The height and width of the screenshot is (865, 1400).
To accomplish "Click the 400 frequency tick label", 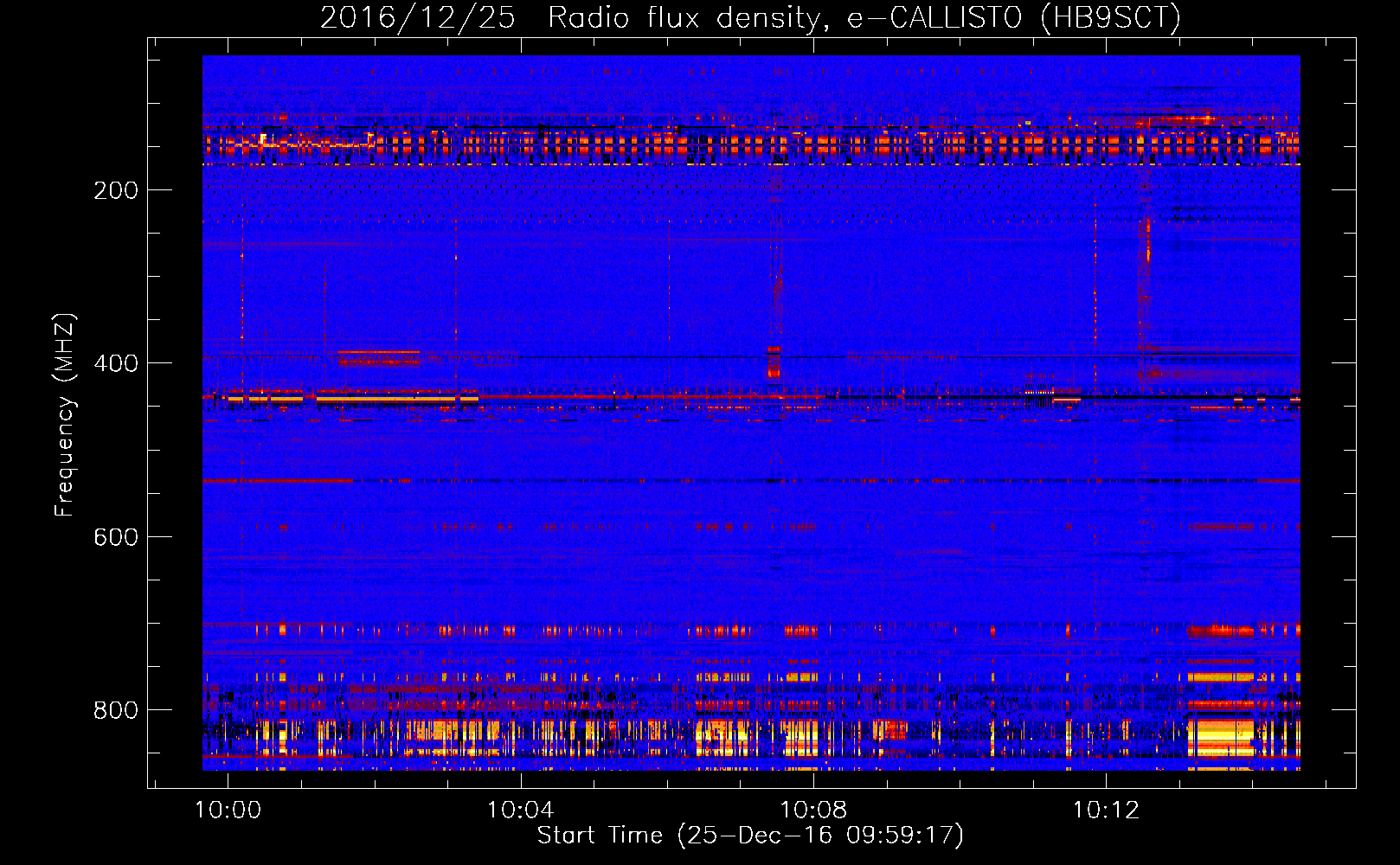I will click(116, 363).
